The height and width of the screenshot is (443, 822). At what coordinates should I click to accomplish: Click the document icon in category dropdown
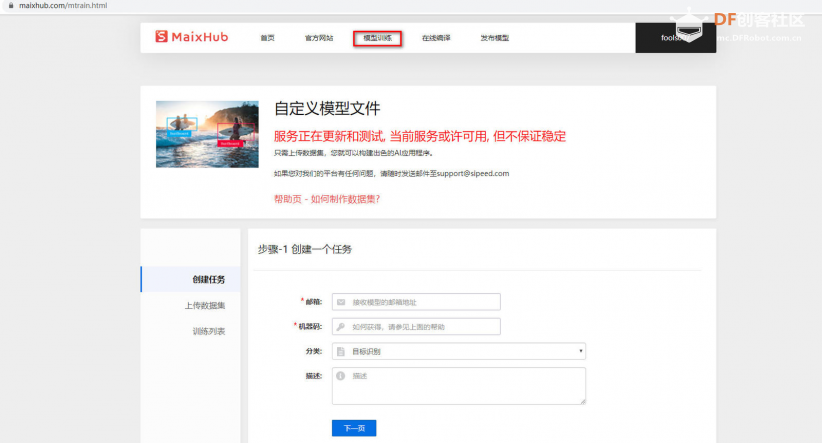tap(341, 351)
